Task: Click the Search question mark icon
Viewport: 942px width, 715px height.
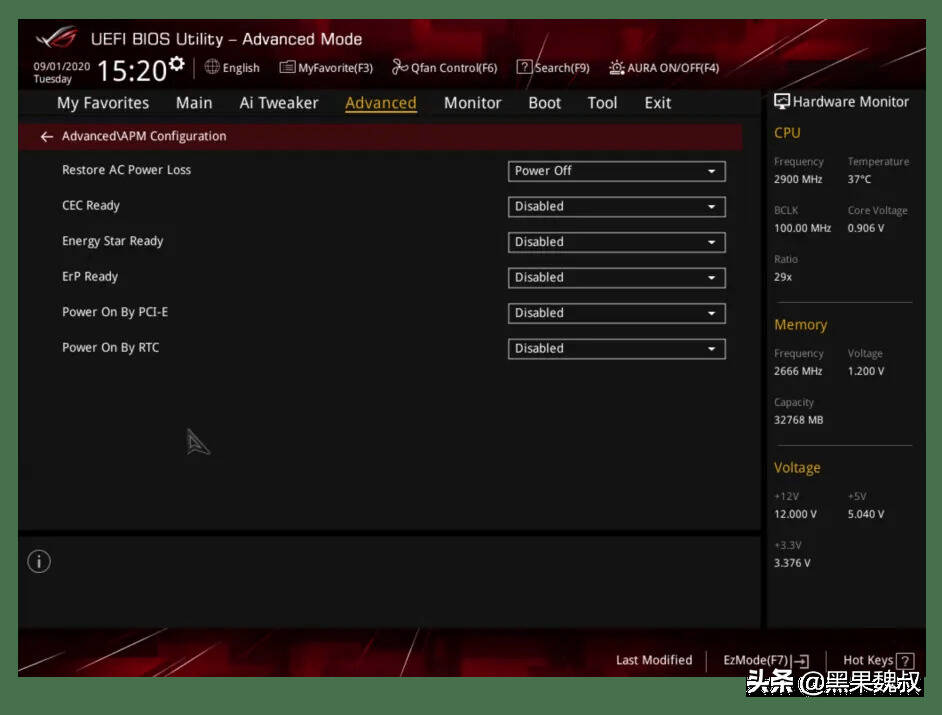Action: (x=524, y=67)
